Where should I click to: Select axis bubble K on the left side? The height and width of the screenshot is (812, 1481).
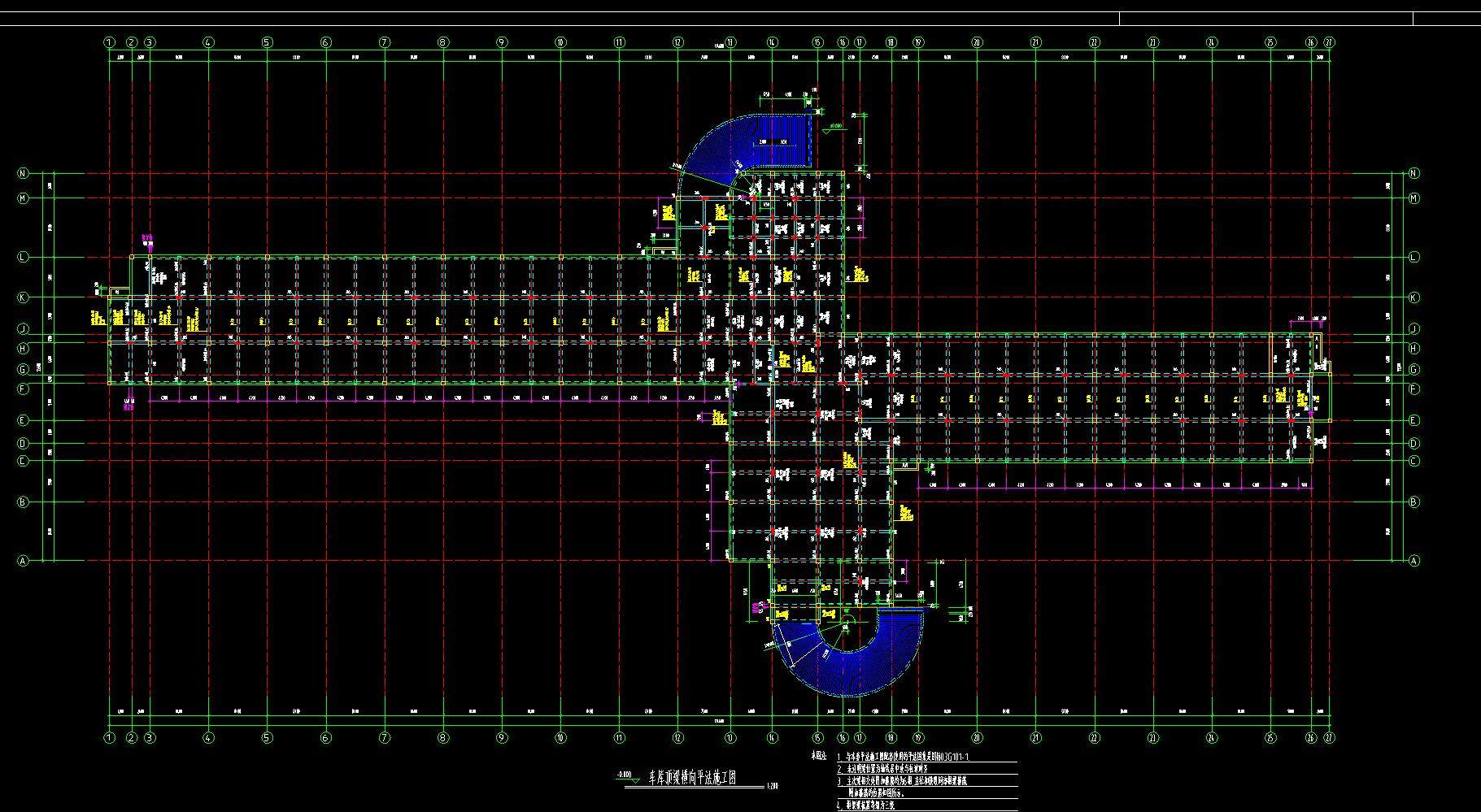point(24,297)
